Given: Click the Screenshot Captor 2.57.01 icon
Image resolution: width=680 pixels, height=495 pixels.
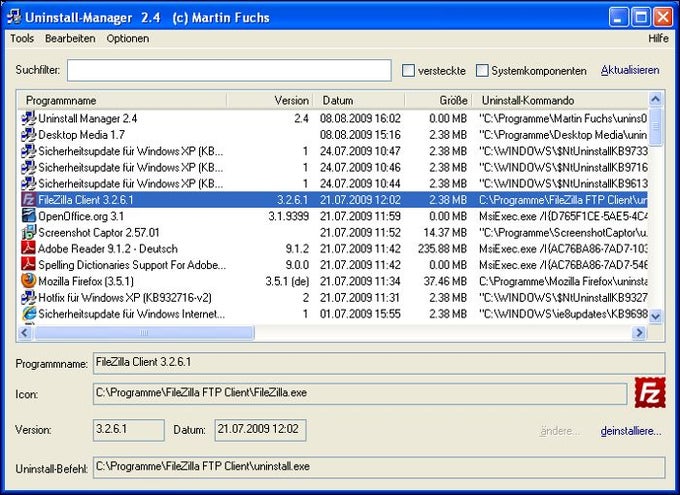Looking at the screenshot, I should (x=29, y=233).
